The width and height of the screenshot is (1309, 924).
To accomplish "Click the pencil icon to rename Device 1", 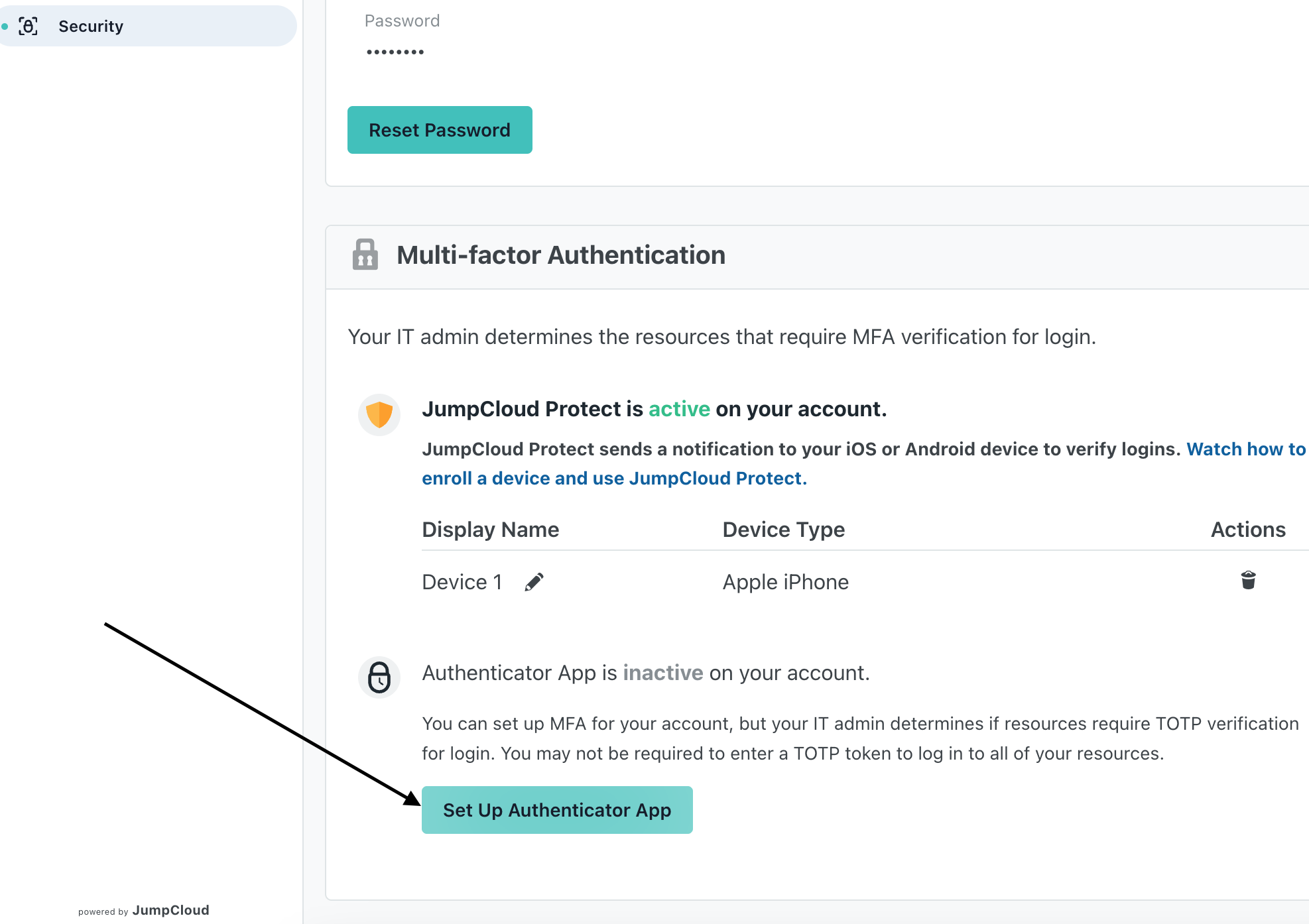I will point(534,582).
